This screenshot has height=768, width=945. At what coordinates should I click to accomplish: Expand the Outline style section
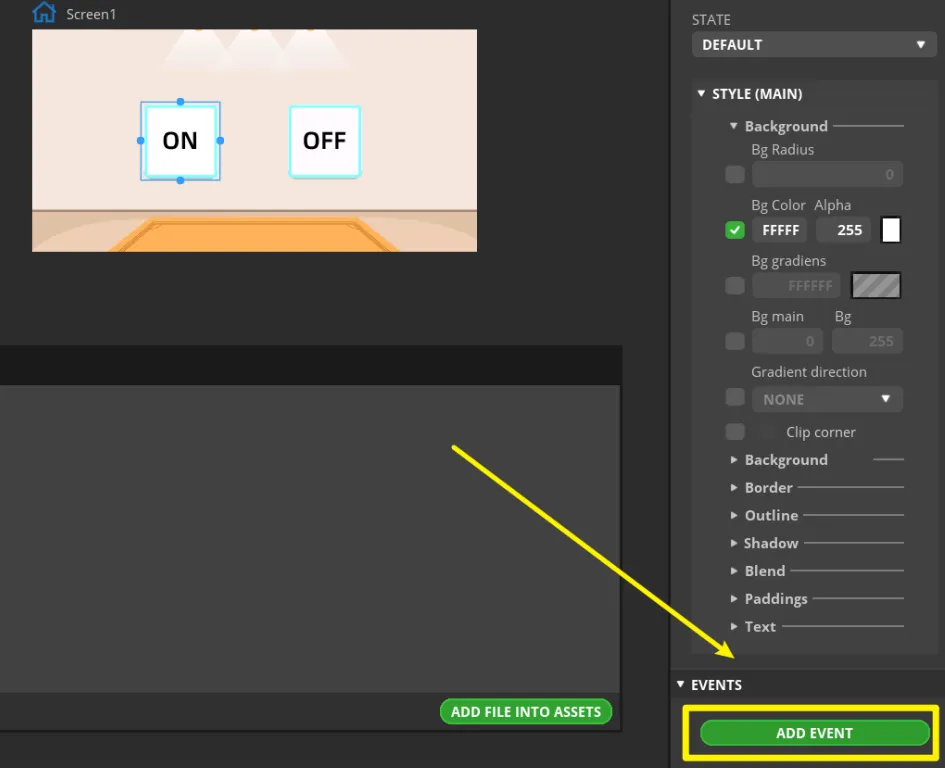pyautogui.click(x=770, y=516)
